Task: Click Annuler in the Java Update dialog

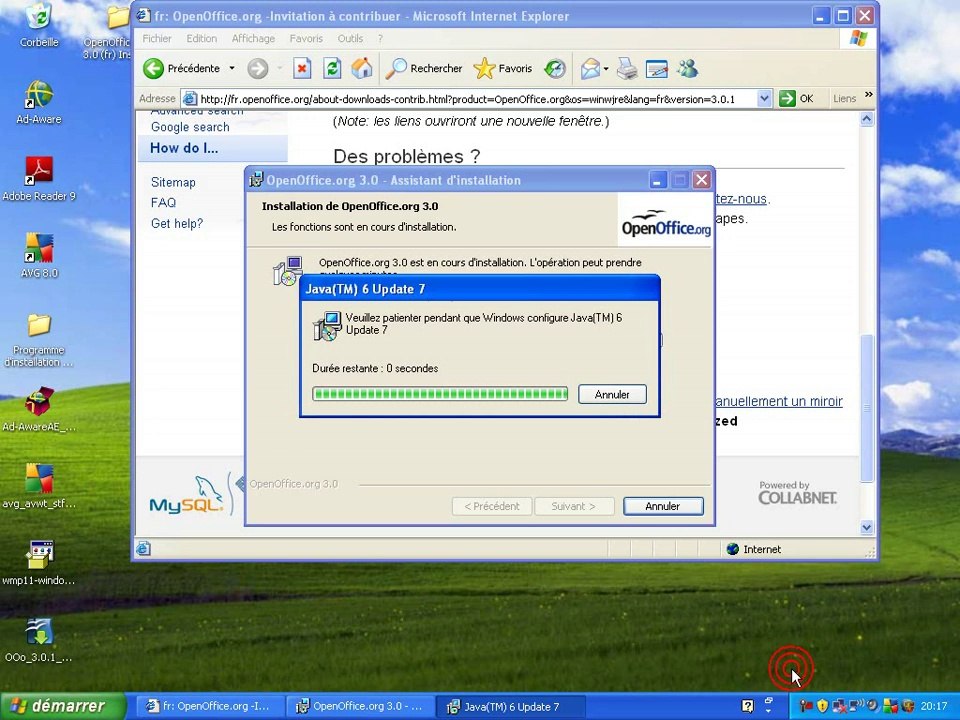Action: coord(612,395)
